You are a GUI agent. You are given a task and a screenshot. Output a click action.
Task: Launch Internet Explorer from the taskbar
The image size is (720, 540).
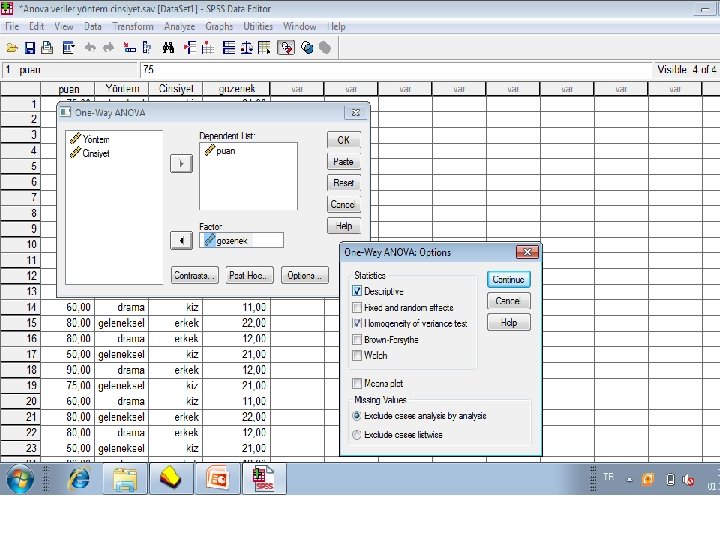coord(79,479)
